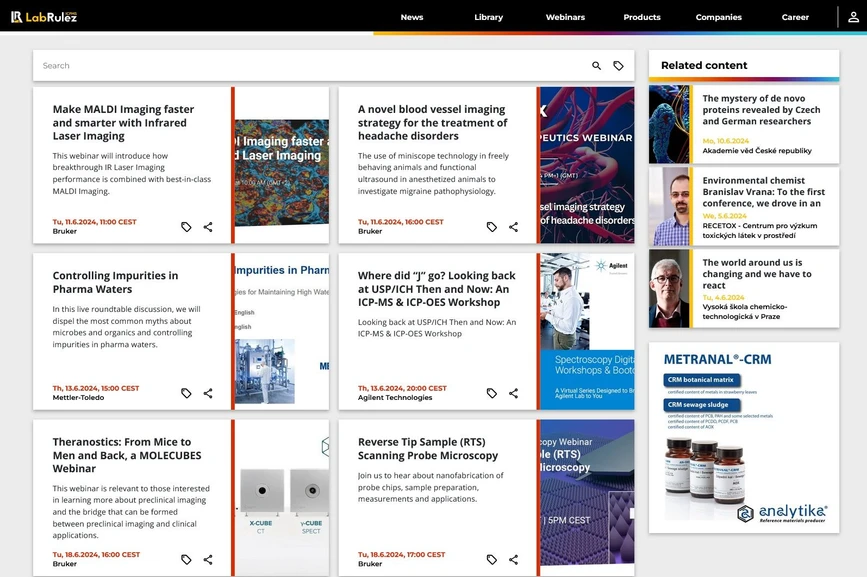Click Impurities in Pharma Waters thumbnail
This screenshot has width=867, height=577.
[x=282, y=332]
